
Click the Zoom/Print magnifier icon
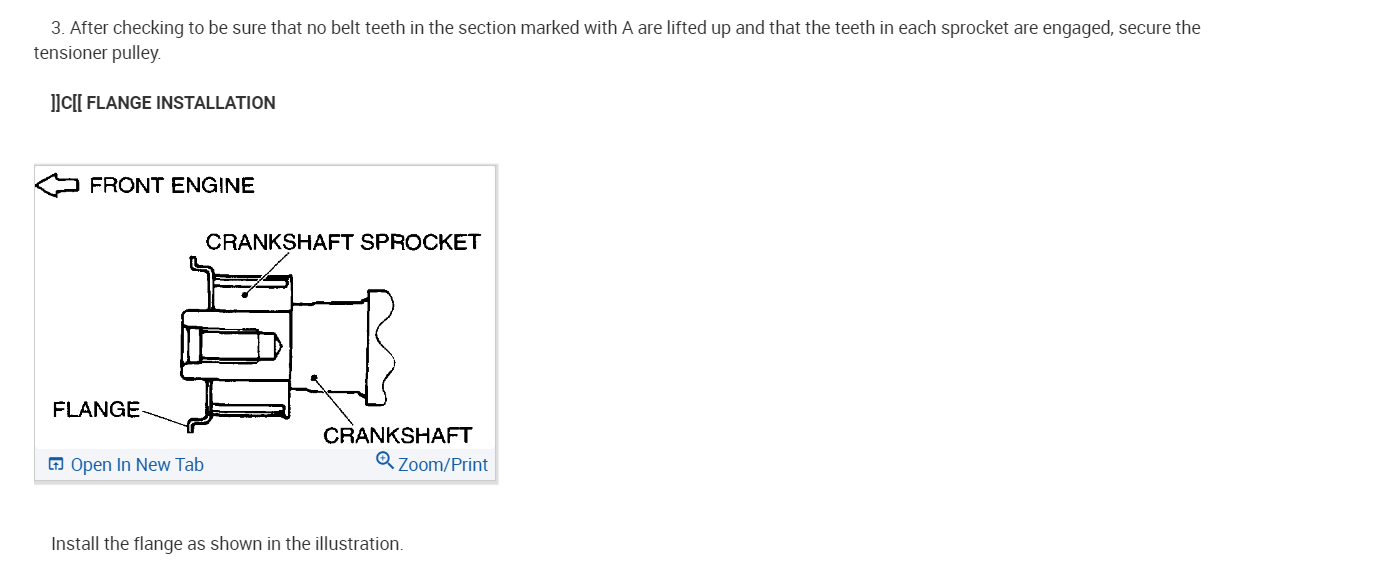384,460
